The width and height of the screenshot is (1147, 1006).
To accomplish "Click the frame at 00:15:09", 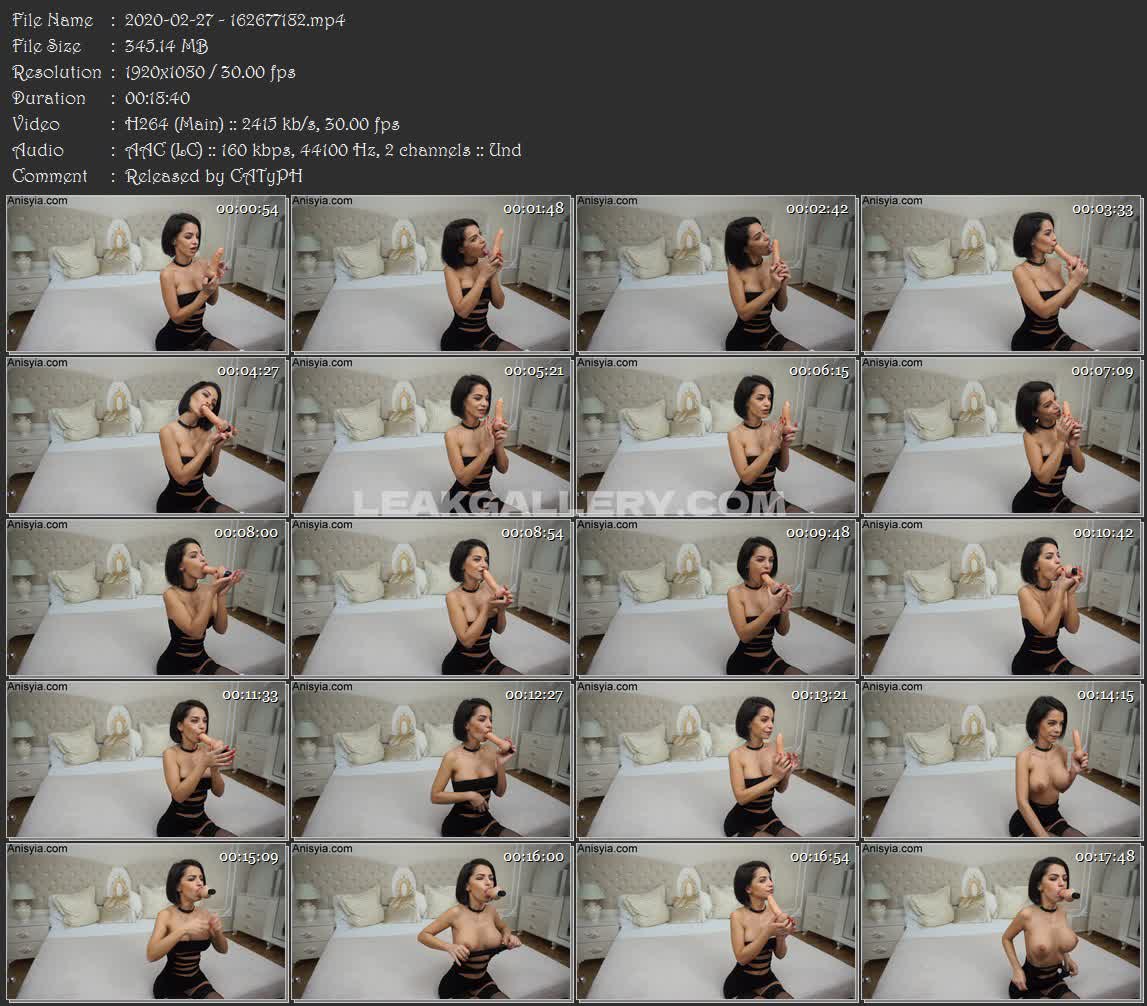I will (146, 922).
